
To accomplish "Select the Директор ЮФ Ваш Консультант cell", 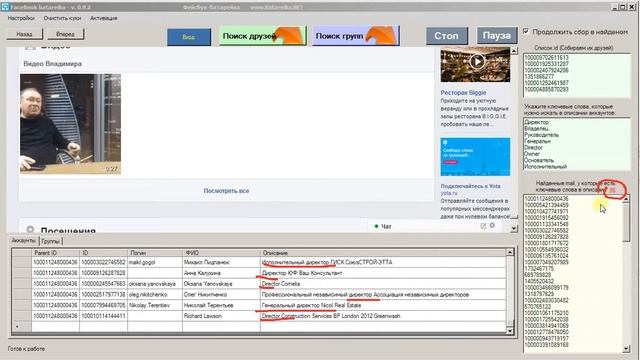I will point(383,273).
